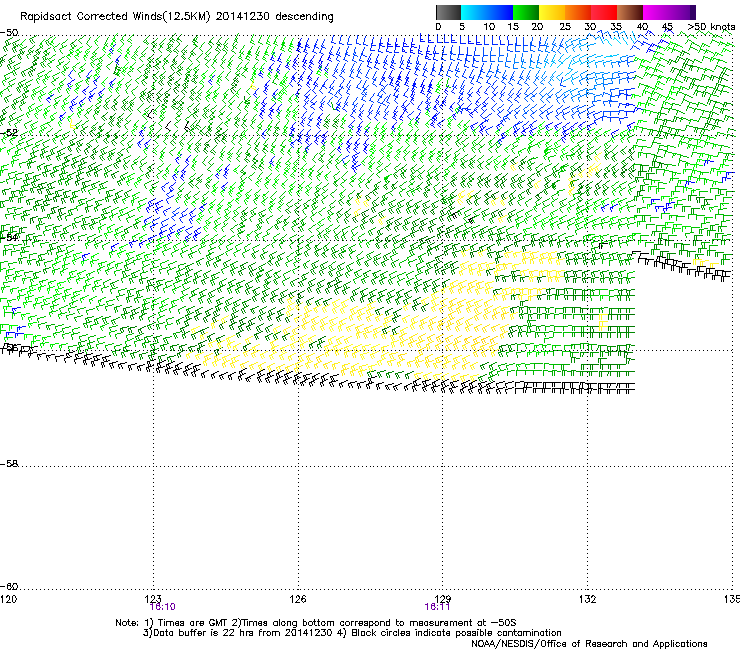The image size is (740, 650).
Task: Click the '-52' latitude axis label
Action: pyautogui.click(x=9, y=133)
